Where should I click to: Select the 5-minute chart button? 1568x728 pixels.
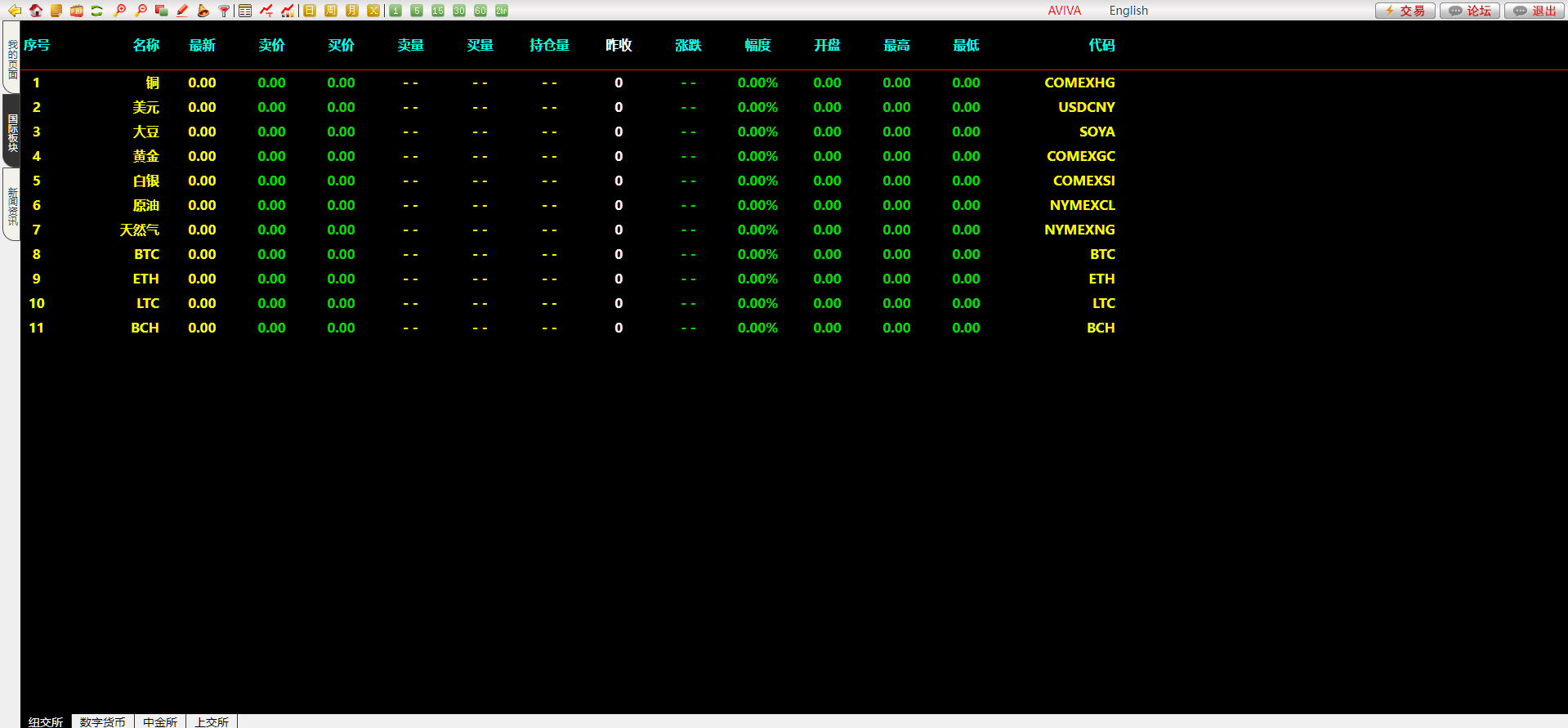(x=417, y=11)
